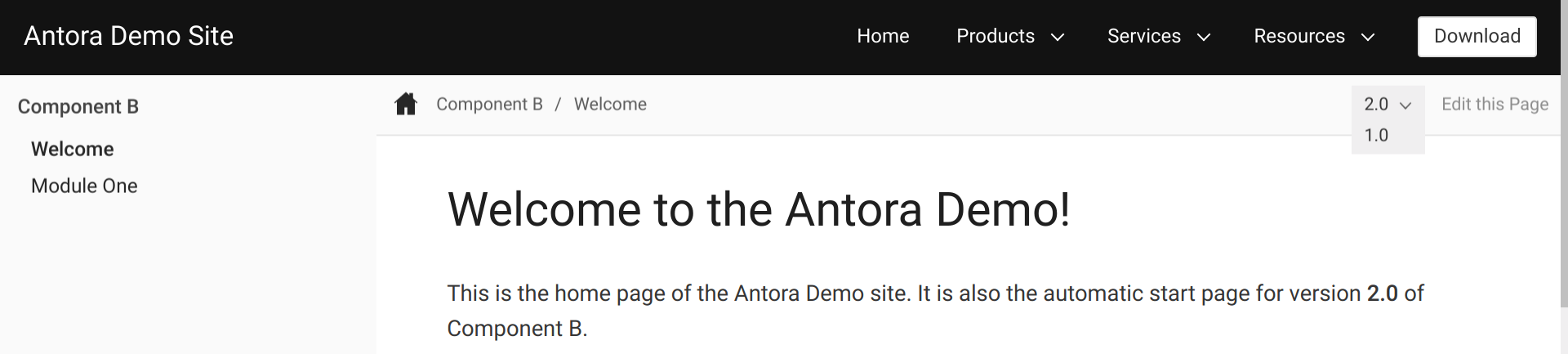Click the chevron arrow beside Products
Screen dimensions: 1568x354
[x=1058, y=37]
